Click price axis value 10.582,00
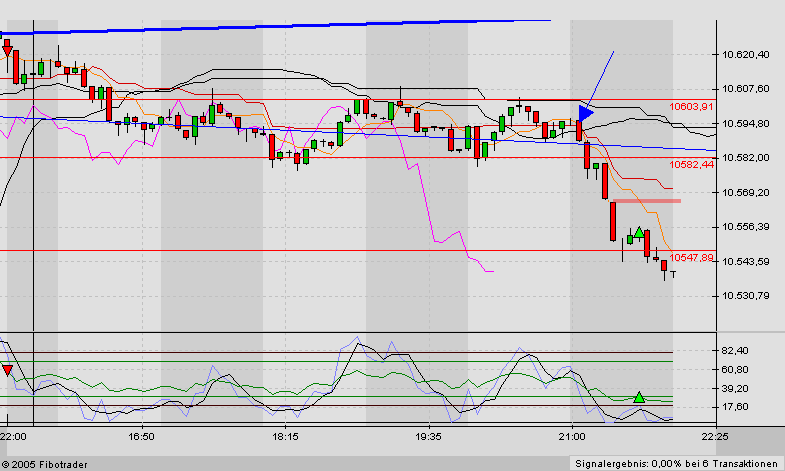Viewport: 785px width, 471px height. pyautogui.click(x=745, y=158)
